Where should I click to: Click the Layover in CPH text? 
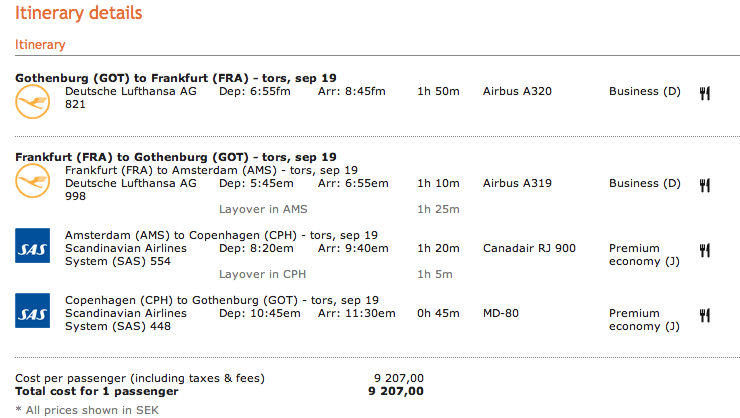coord(262,274)
